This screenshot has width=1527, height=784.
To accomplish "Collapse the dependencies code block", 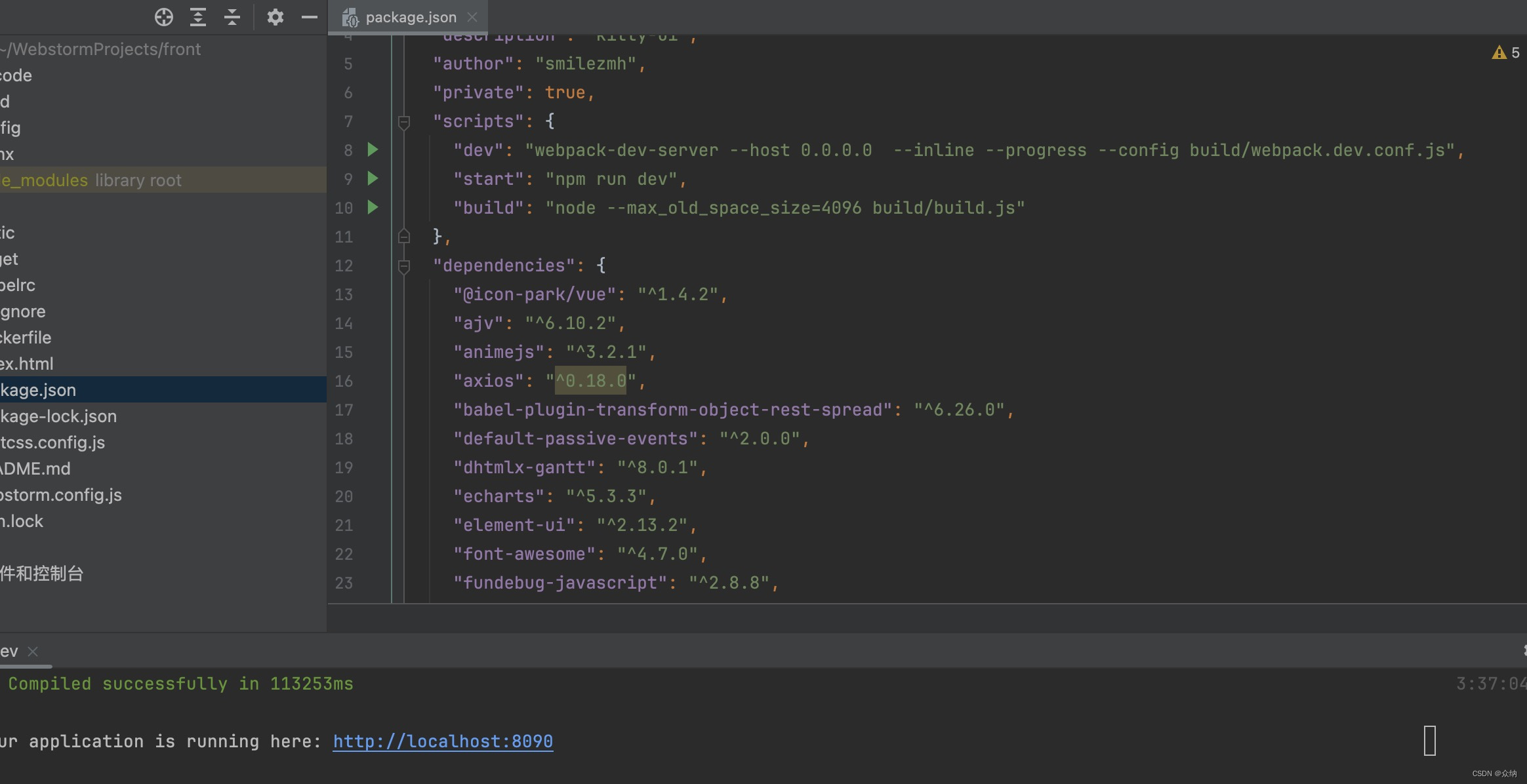I will [404, 266].
